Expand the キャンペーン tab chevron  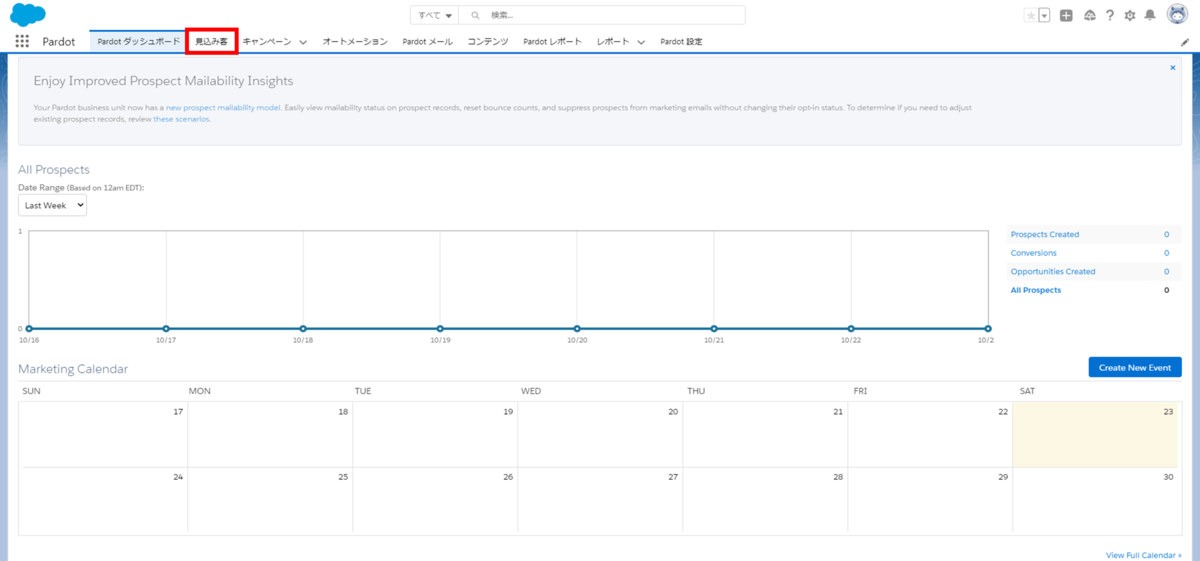pos(303,42)
